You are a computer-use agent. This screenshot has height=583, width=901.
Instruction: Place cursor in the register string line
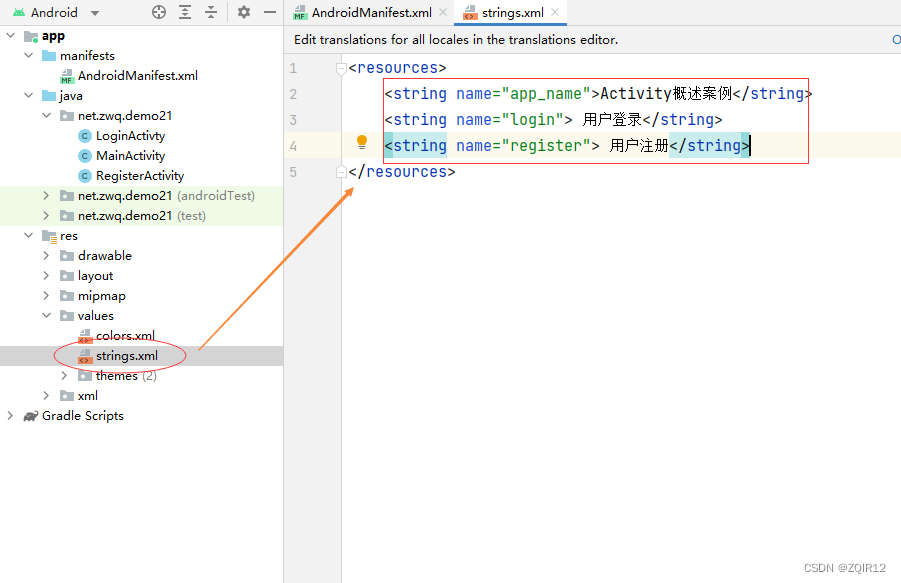567,145
